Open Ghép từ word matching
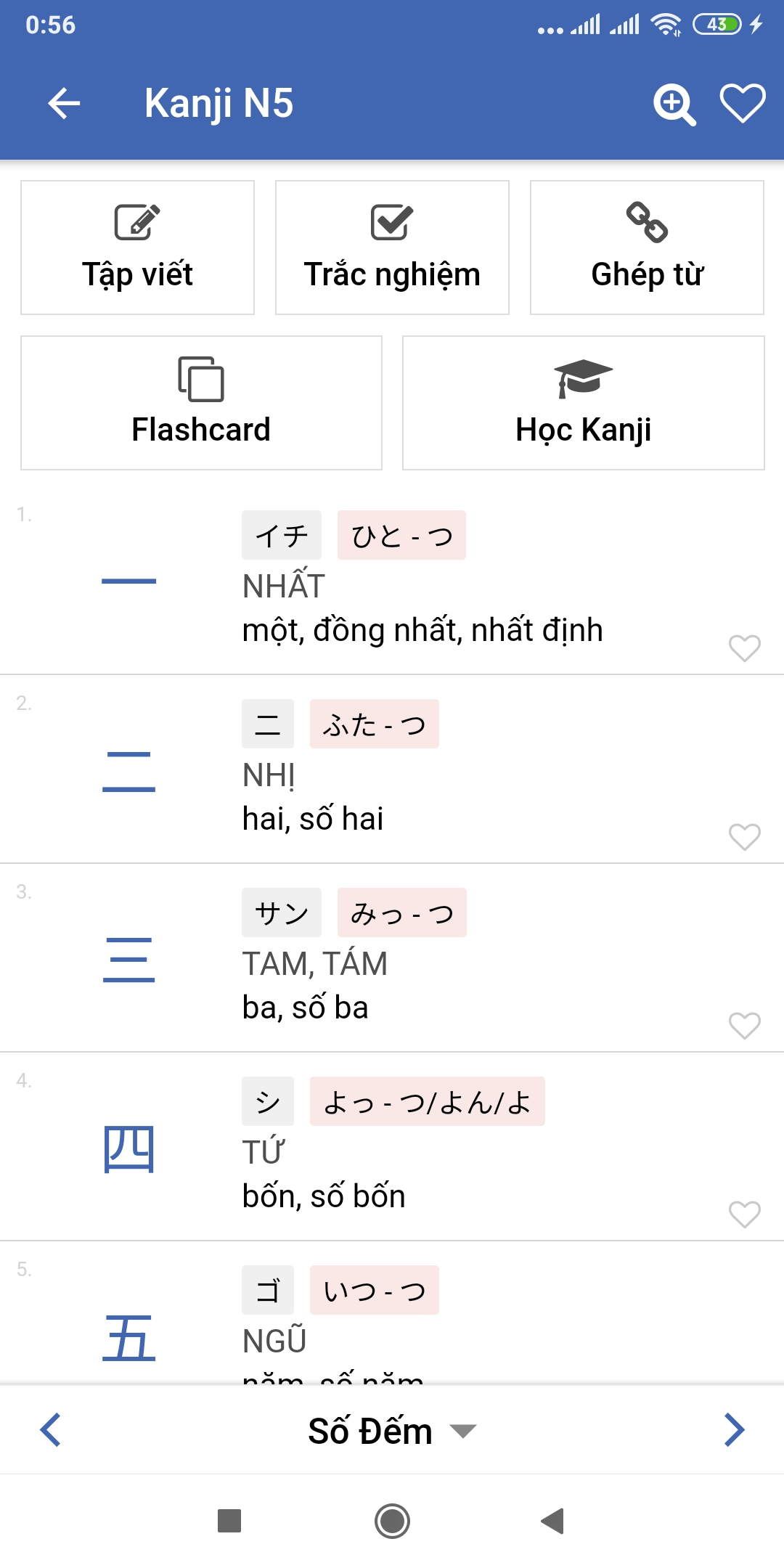The image size is (784, 1568). [x=647, y=248]
